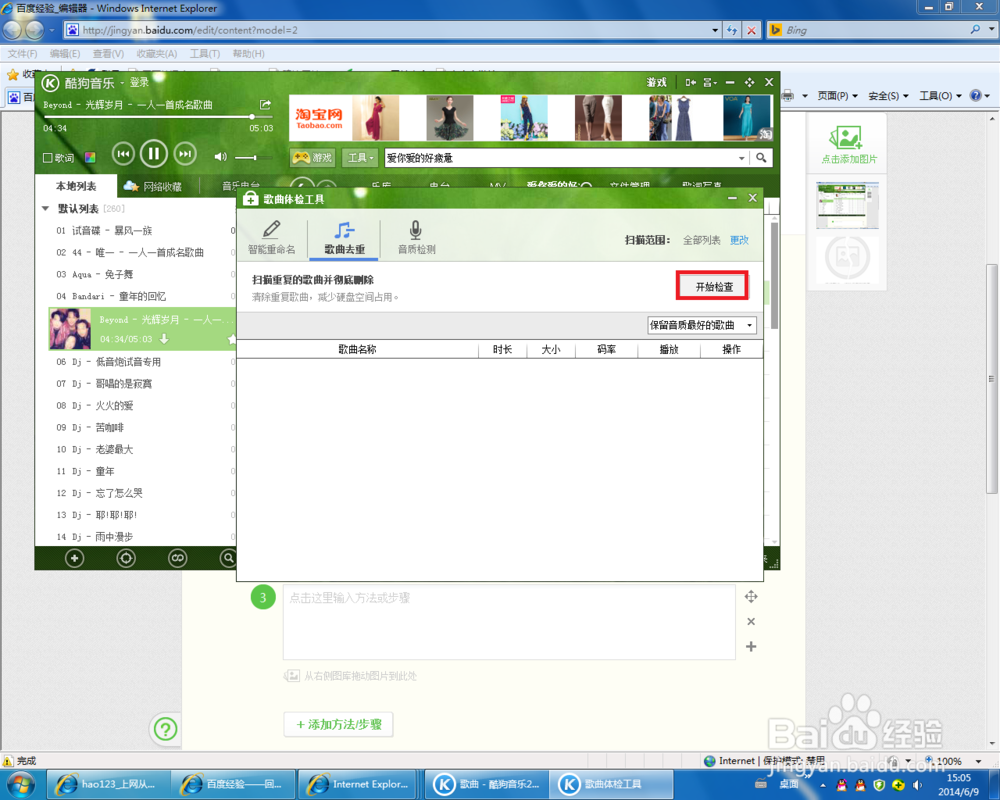Click the Kugou mini mode icon
1000x800 pixels.
tap(691, 82)
